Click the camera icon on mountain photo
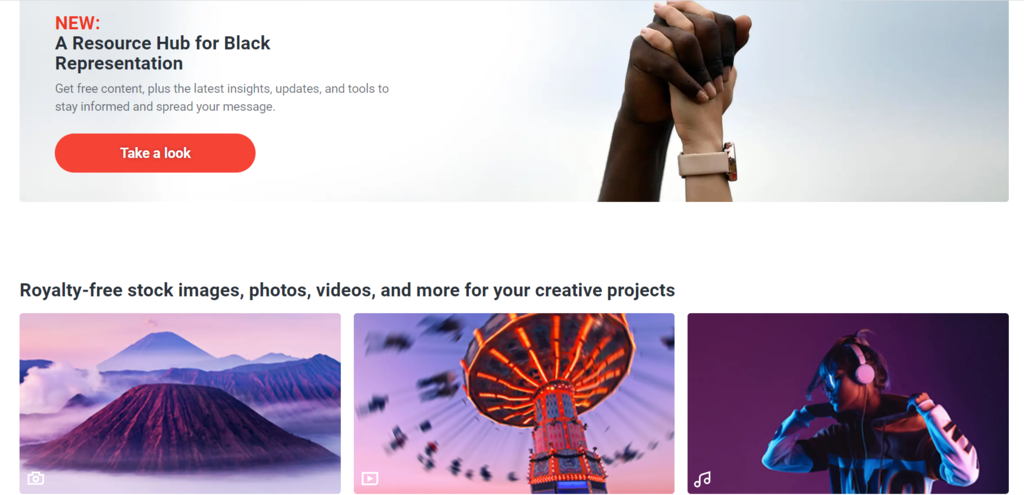The height and width of the screenshot is (495, 1024). click(36, 479)
